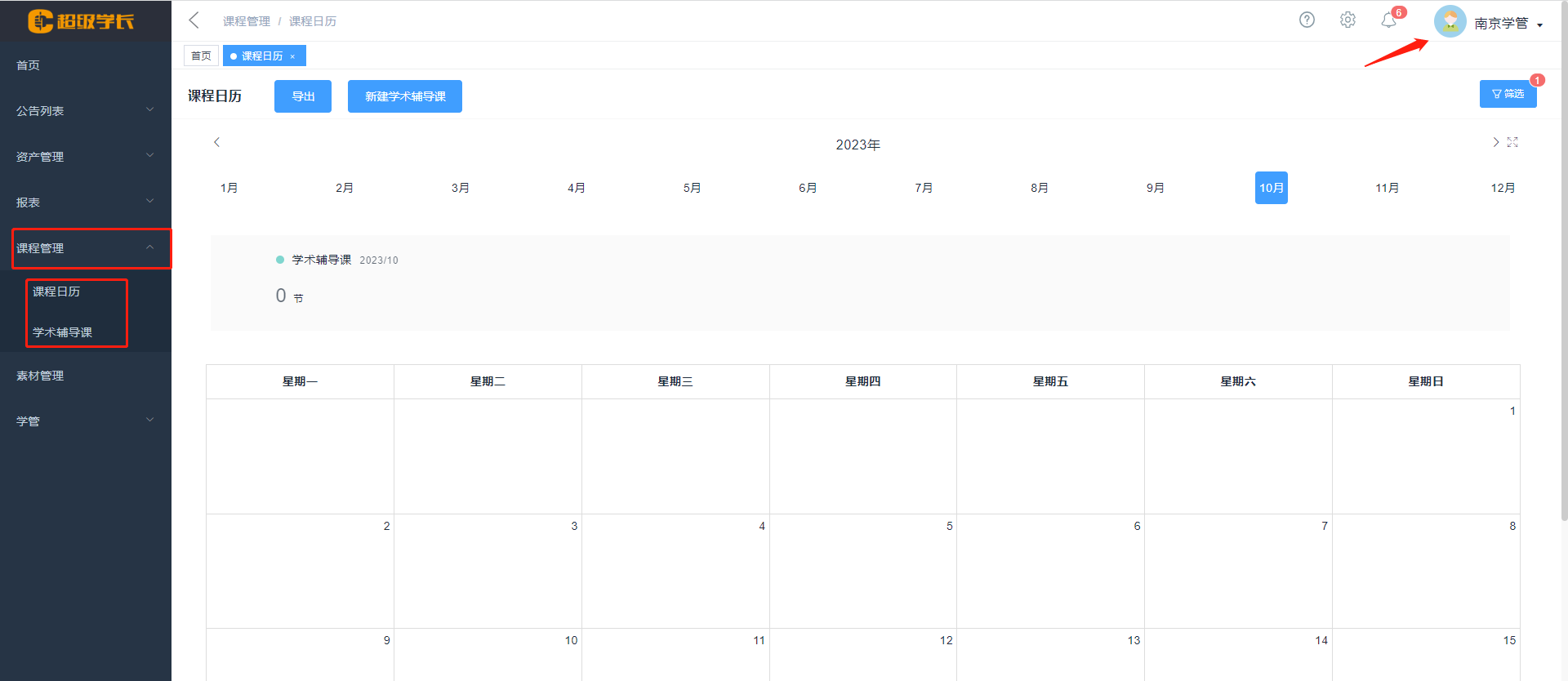Expand the 资产管理 sidebar menu
This screenshot has height=681, width=1568.
point(86,157)
